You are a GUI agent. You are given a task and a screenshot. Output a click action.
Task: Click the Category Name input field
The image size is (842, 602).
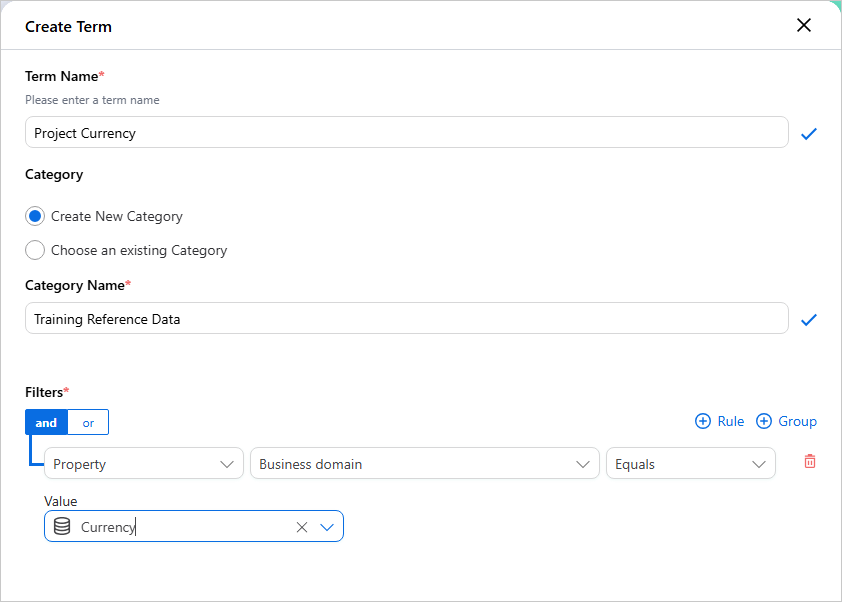point(407,318)
